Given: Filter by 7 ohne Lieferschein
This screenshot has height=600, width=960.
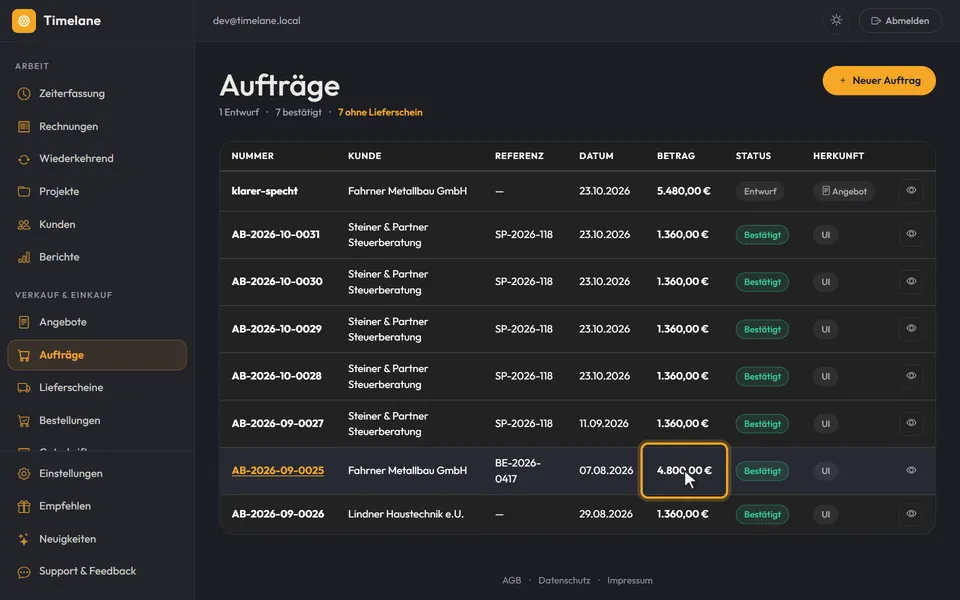Looking at the screenshot, I should 380,113.
